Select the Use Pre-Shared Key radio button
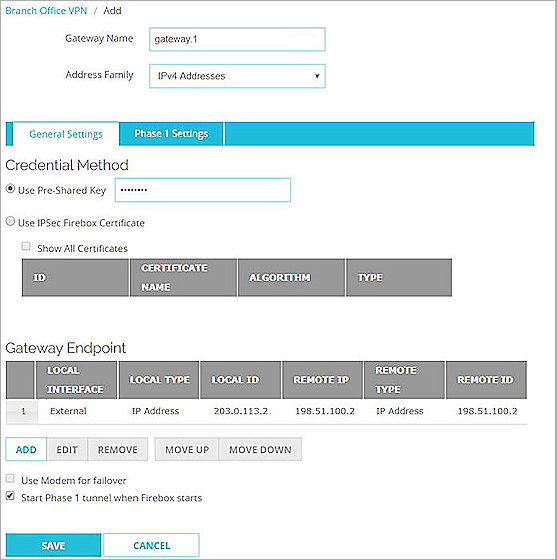The height and width of the screenshot is (560, 557). click(x=10, y=189)
